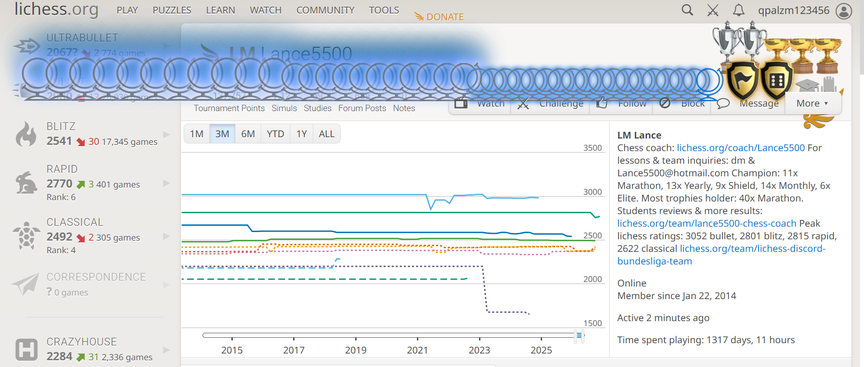
Task: Open the search magnifier icon
Action: pyautogui.click(x=687, y=10)
